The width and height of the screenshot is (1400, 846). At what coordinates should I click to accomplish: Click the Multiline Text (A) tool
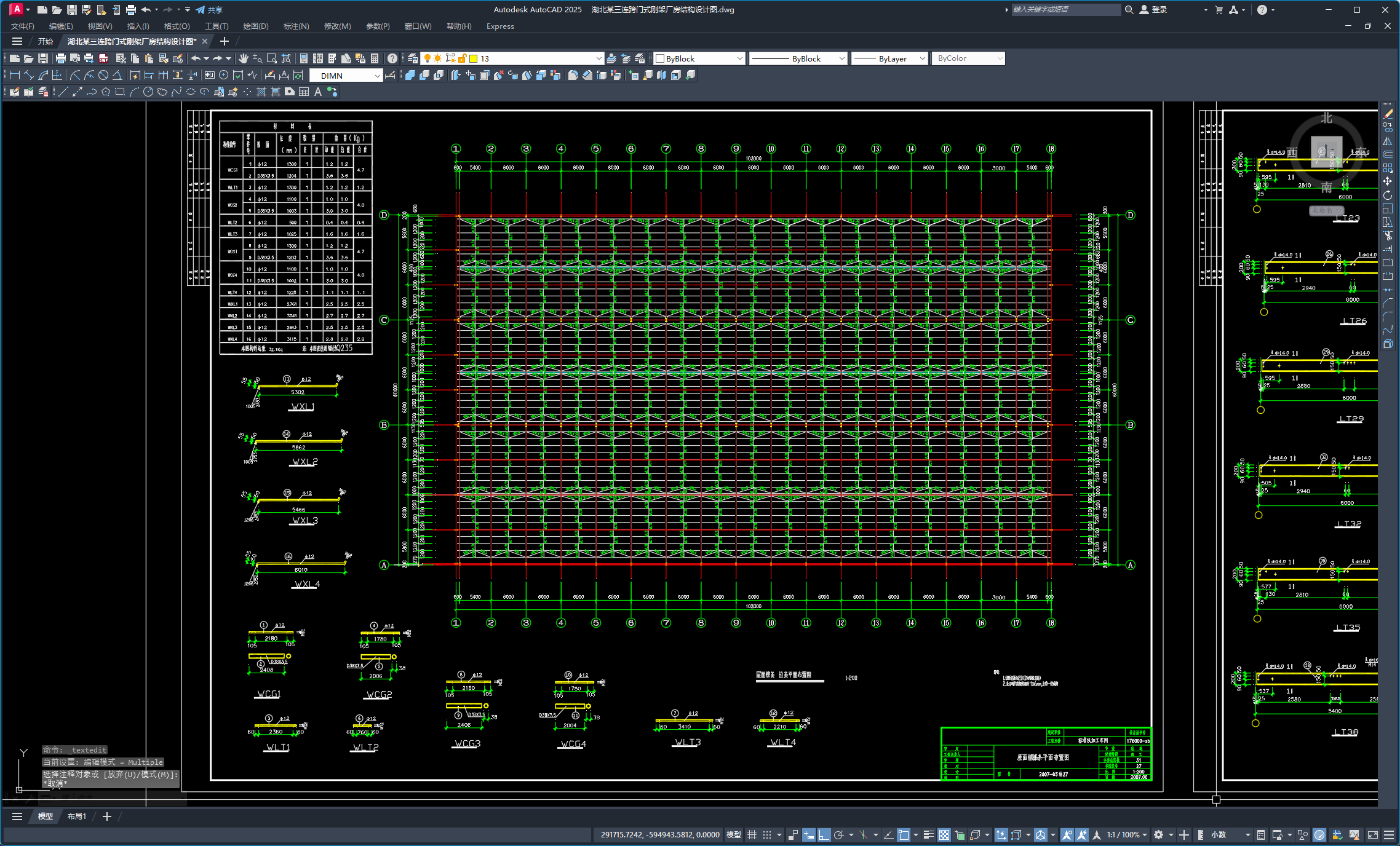click(x=318, y=92)
